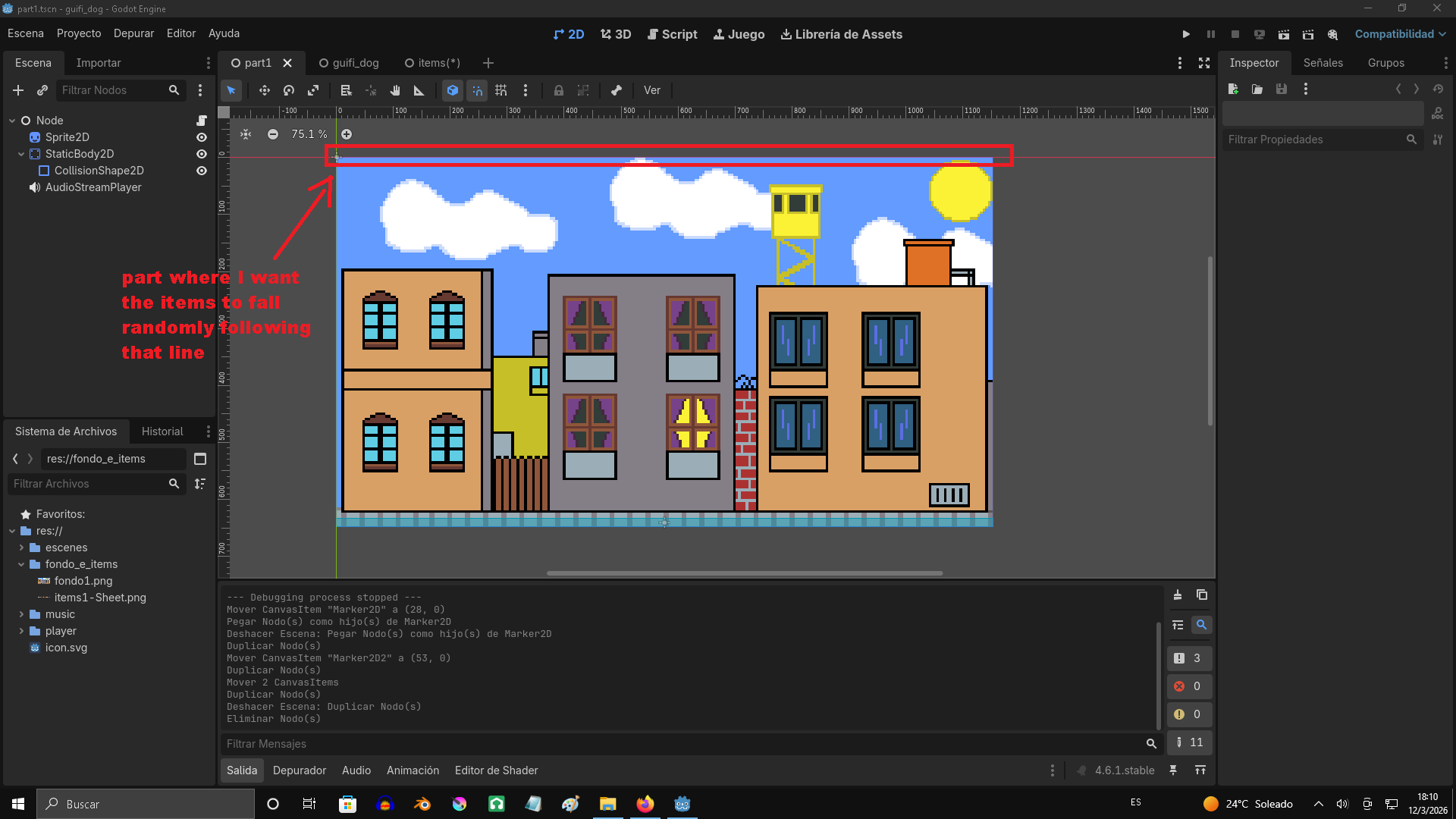Viewport: 1456px width, 819px height.
Task: Click the Pan hand tool
Action: [x=394, y=90]
